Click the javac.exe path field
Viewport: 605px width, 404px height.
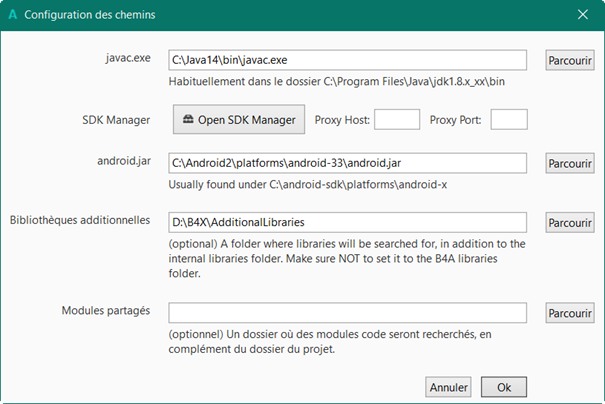348,60
